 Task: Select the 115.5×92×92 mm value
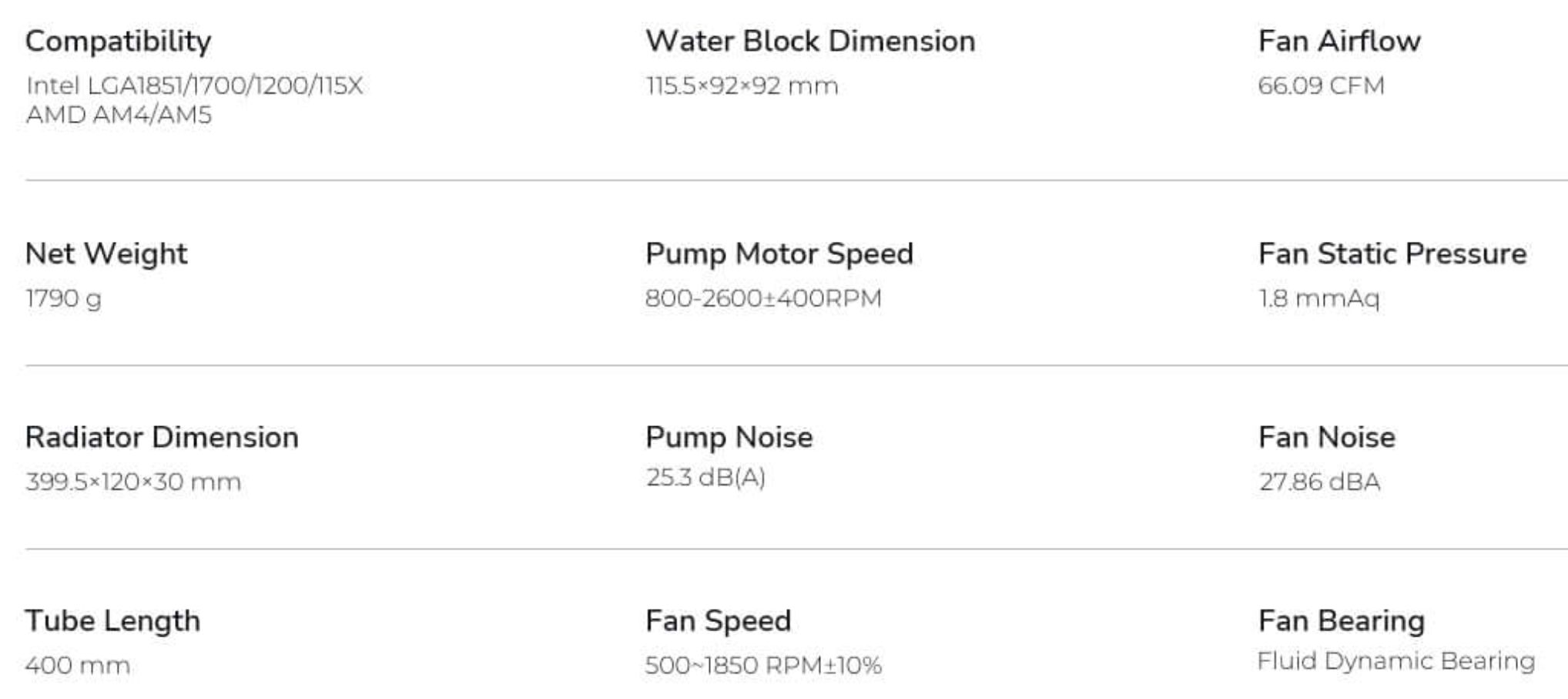tap(742, 86)
